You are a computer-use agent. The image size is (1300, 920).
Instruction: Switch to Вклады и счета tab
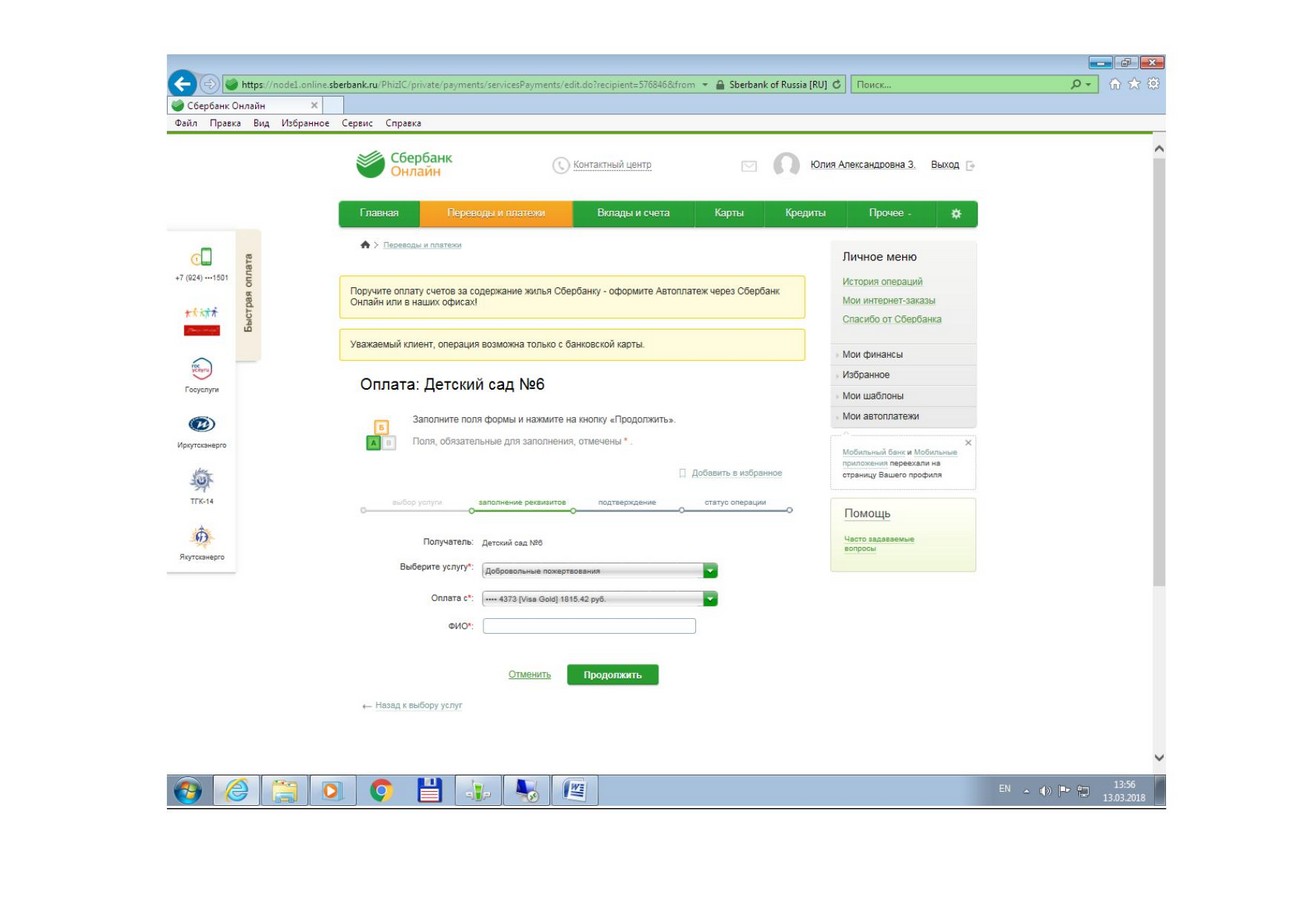coord(633,214)
